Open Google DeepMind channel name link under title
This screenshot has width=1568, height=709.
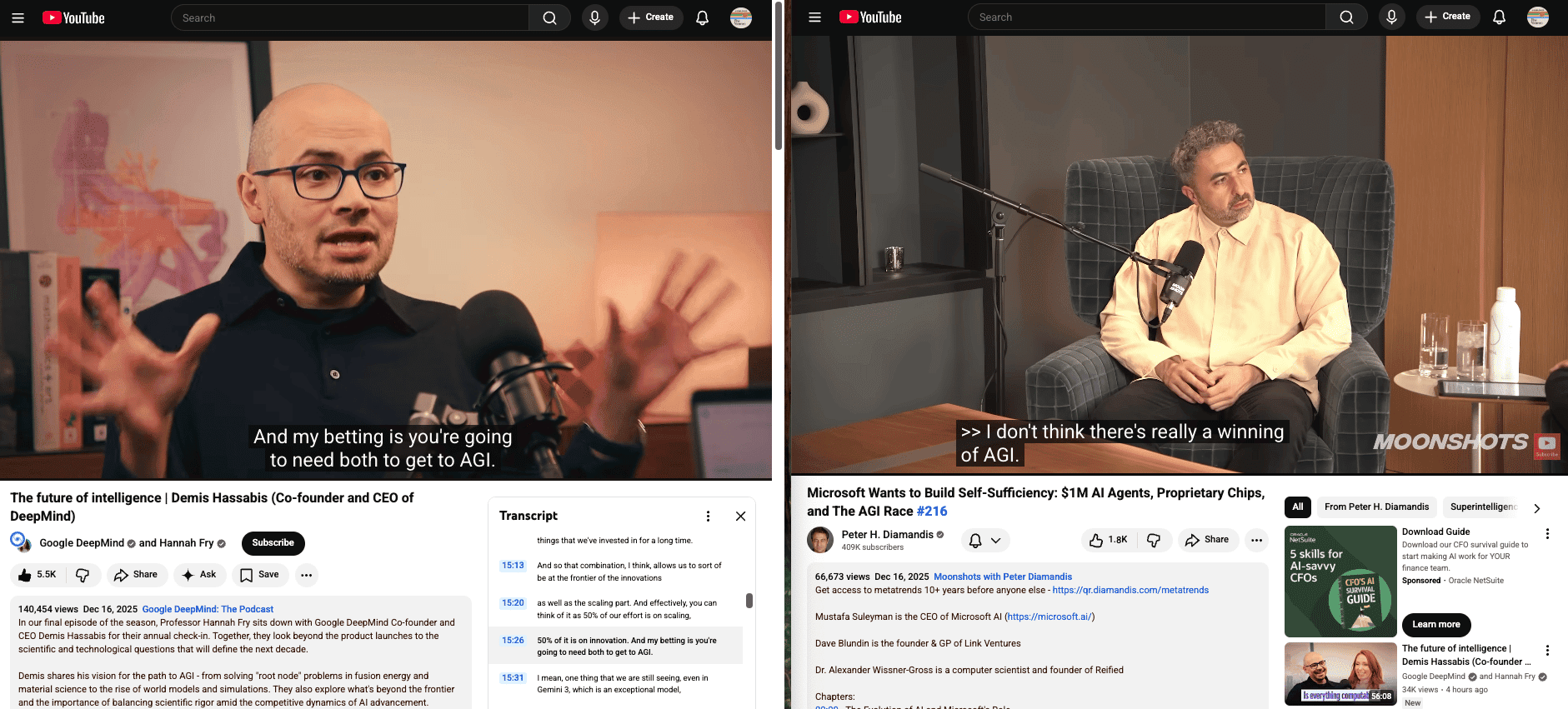tap(82, 543)
